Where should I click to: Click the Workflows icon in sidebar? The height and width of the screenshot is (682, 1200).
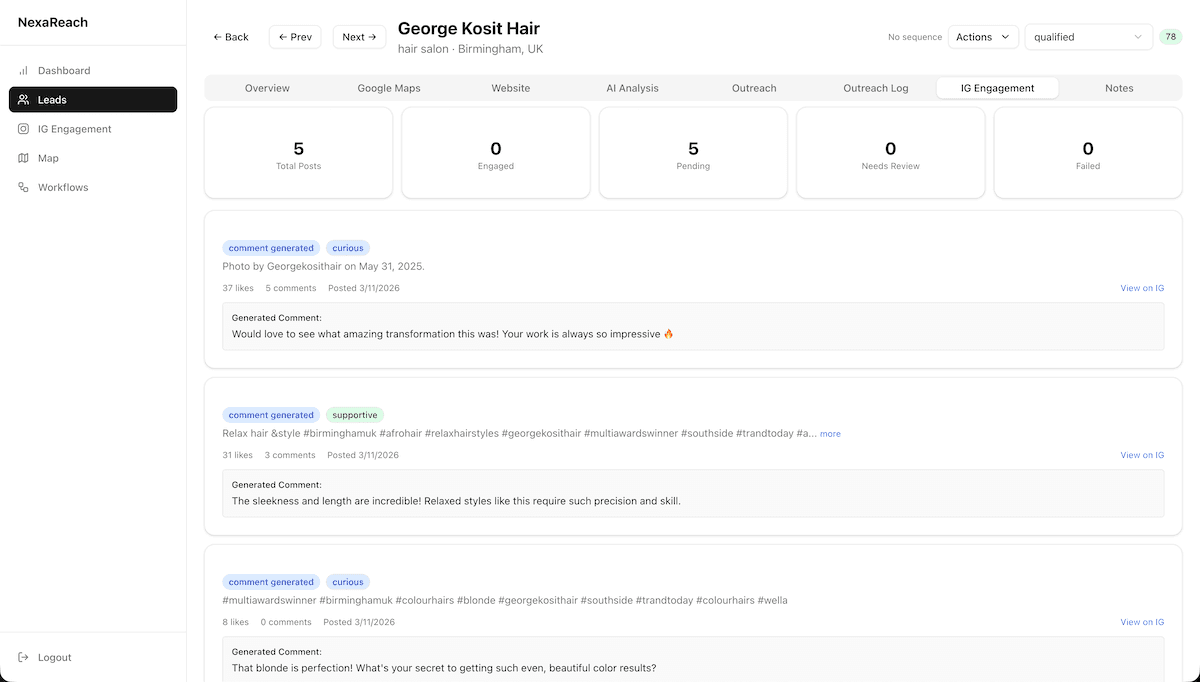tap(24, 187)
